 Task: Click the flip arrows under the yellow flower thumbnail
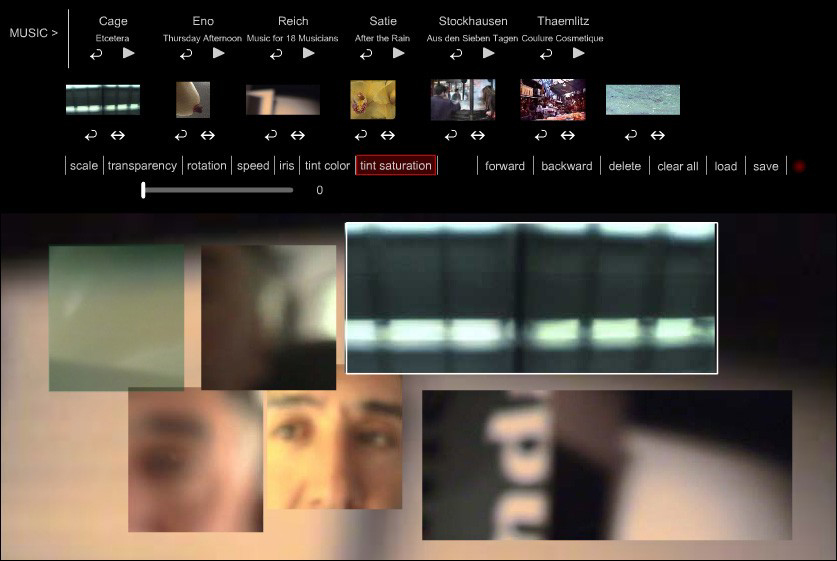(x=388, y=135)
